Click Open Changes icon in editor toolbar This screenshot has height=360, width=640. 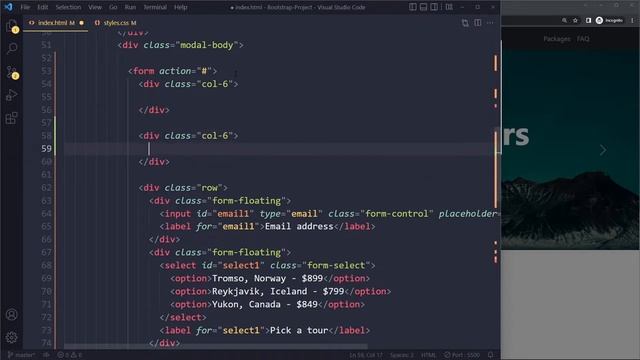(465, 23)
